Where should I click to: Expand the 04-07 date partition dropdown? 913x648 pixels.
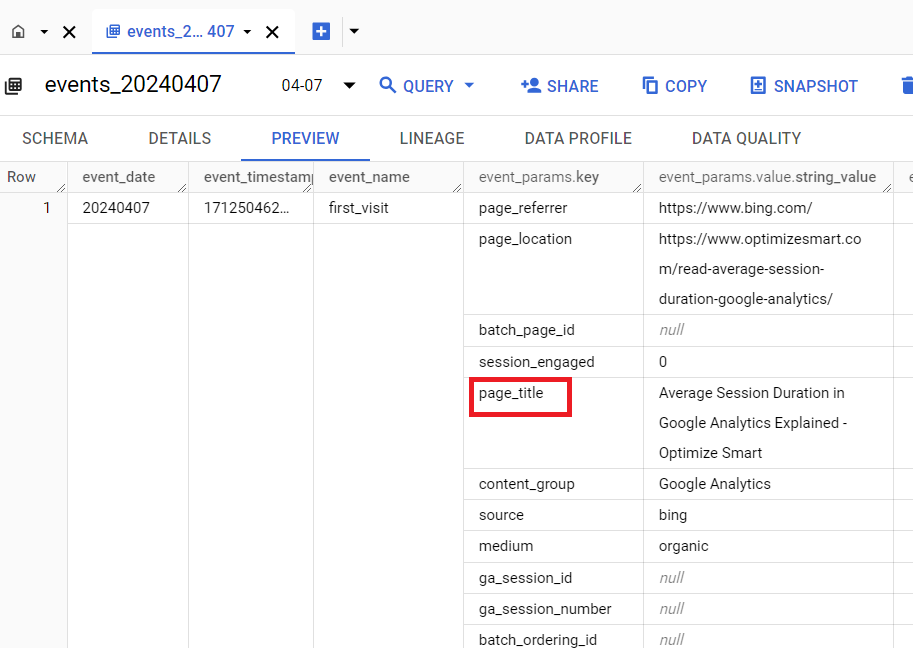point(349,86)
